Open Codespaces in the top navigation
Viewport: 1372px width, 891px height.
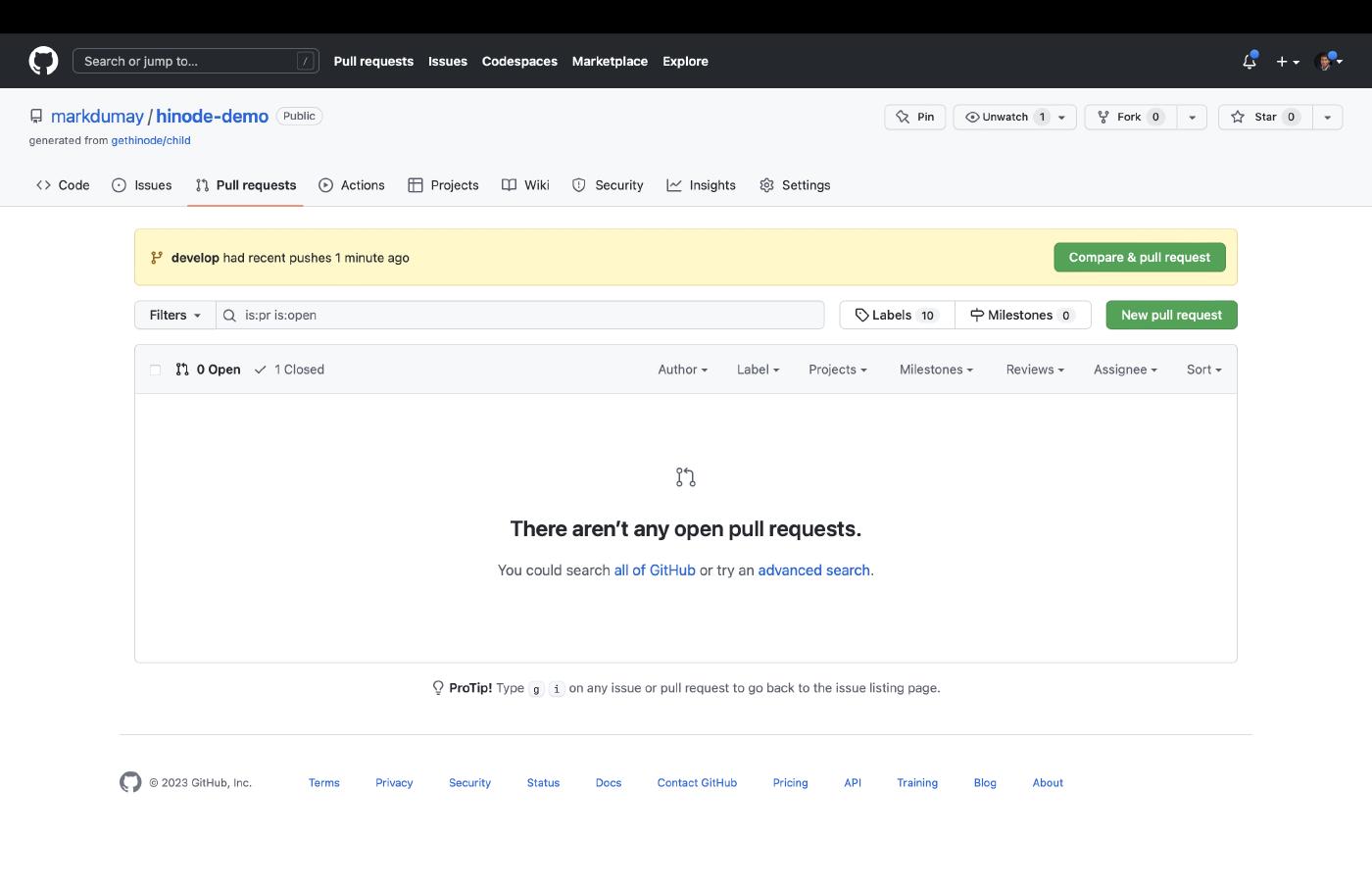click(x=519, y=61)
